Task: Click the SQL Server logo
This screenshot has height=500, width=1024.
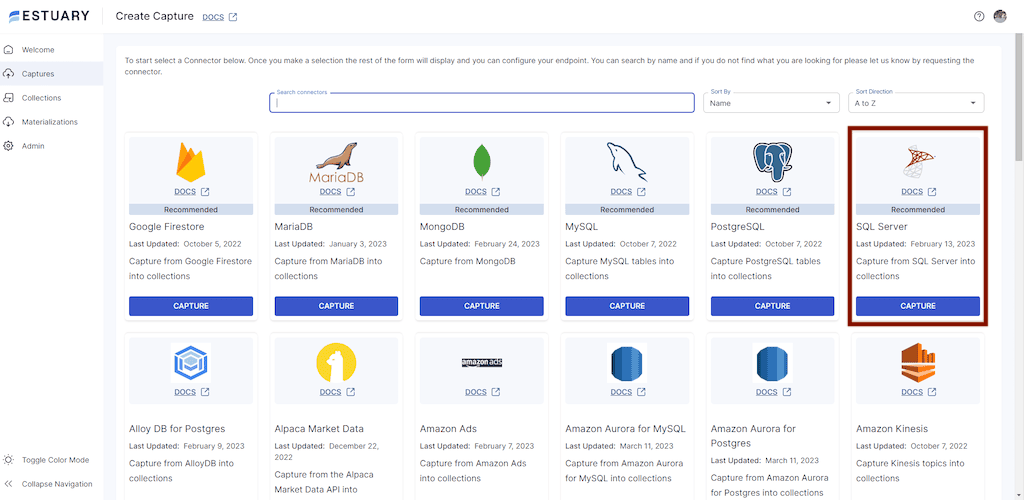Action: tap(918, 162)
